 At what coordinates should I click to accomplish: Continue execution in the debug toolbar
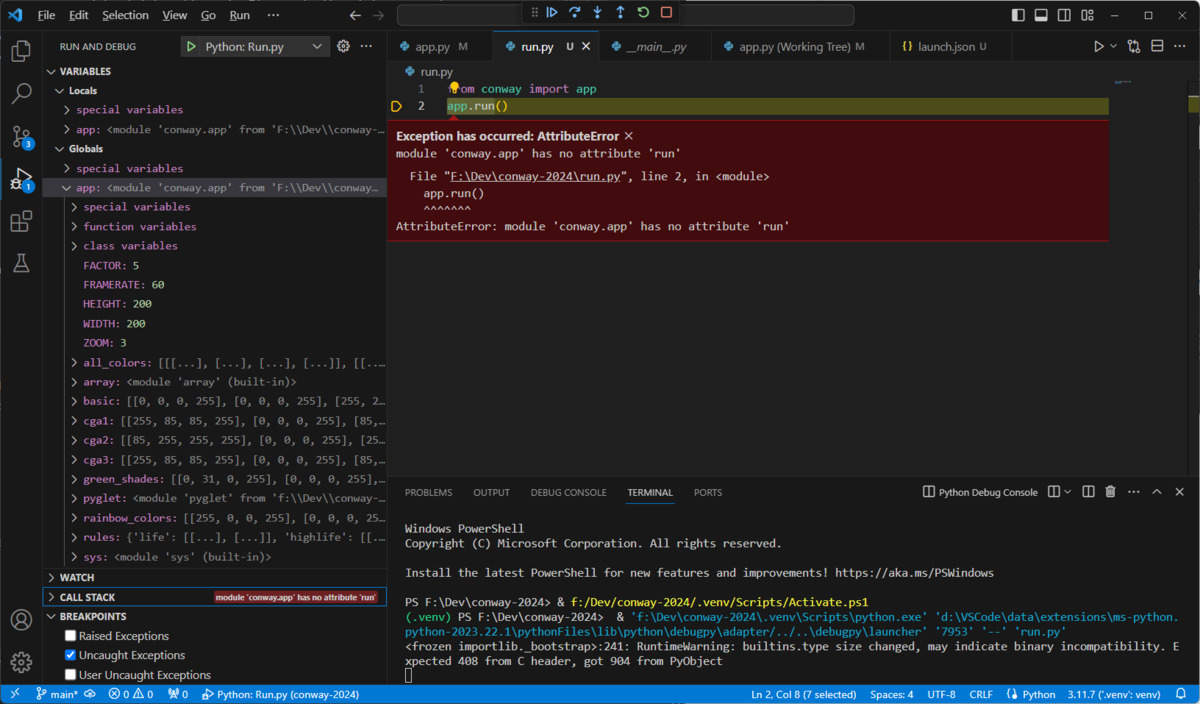(552, 12)
